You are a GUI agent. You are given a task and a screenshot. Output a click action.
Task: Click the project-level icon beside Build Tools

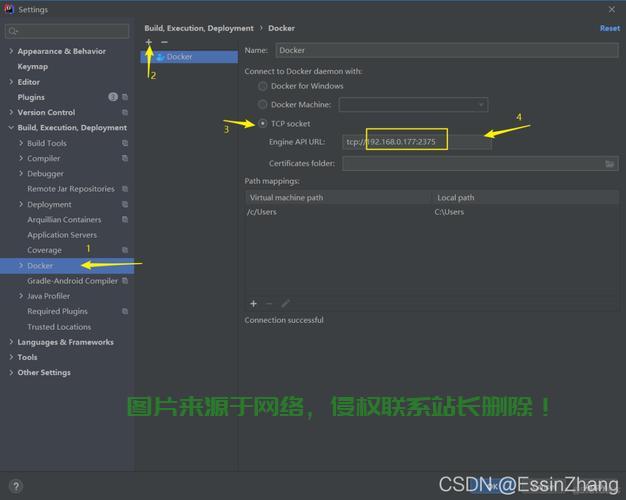(125, 143)
